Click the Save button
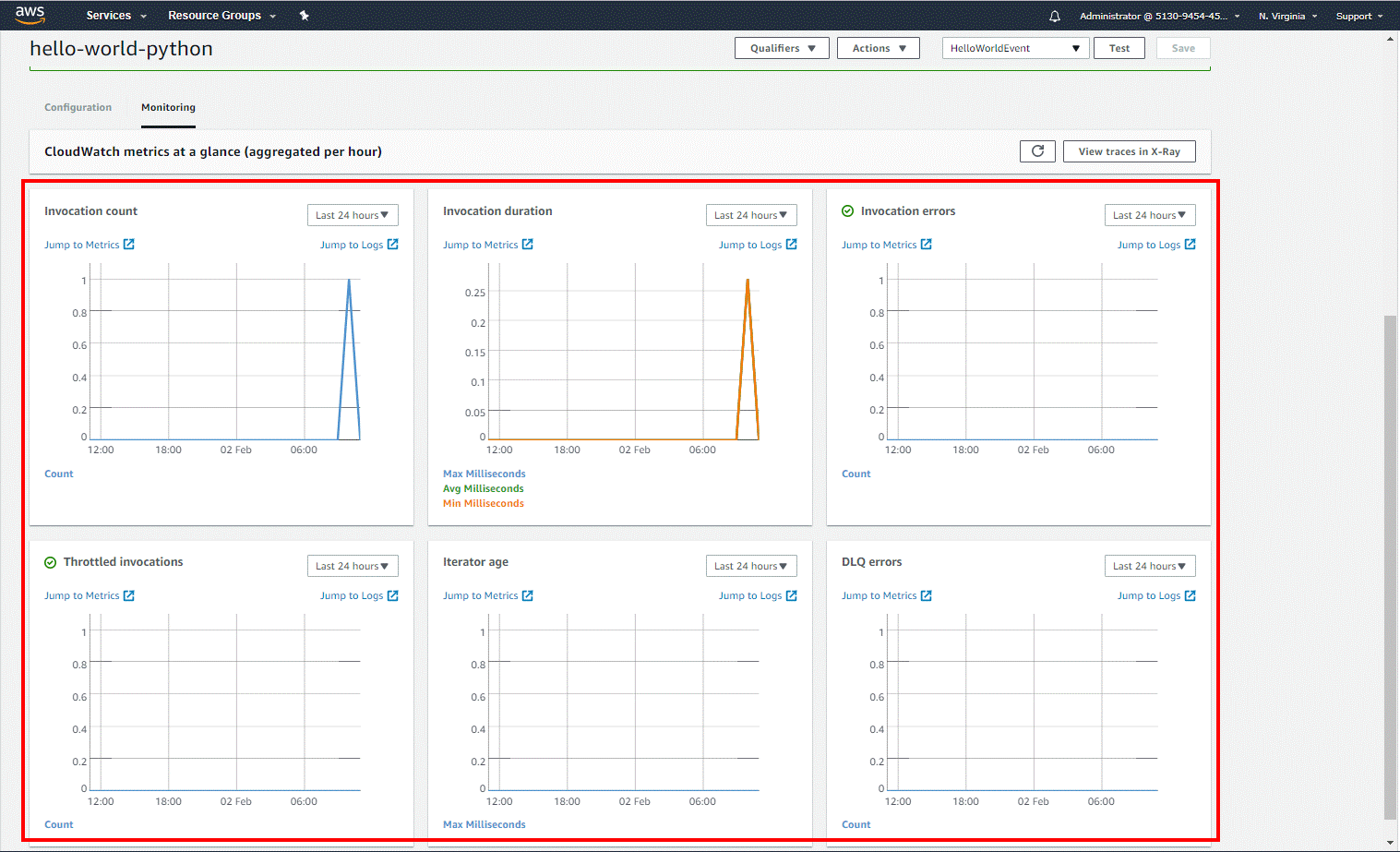 pos(1183,48)
